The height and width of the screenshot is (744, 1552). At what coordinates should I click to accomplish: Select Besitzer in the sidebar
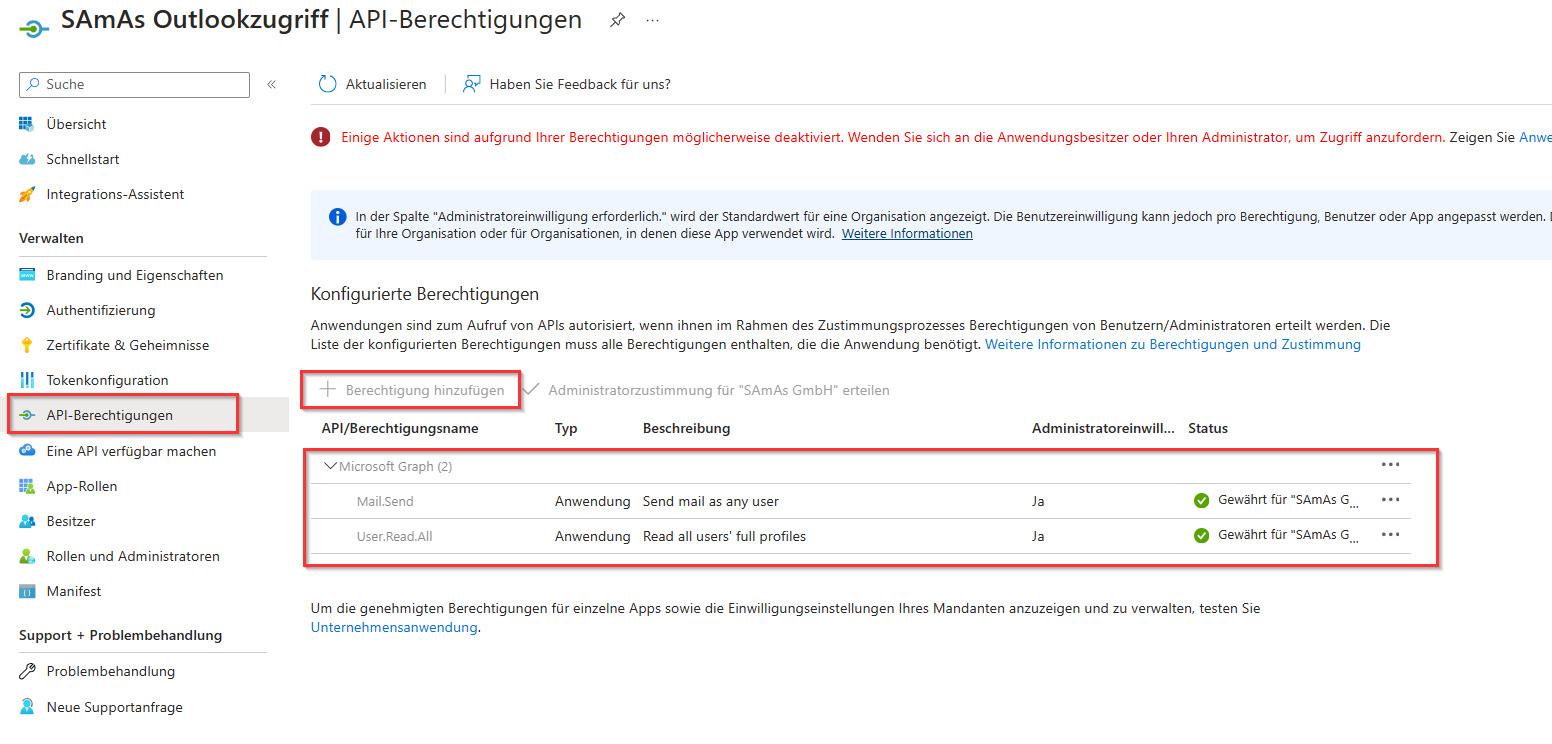coord(71,521)
